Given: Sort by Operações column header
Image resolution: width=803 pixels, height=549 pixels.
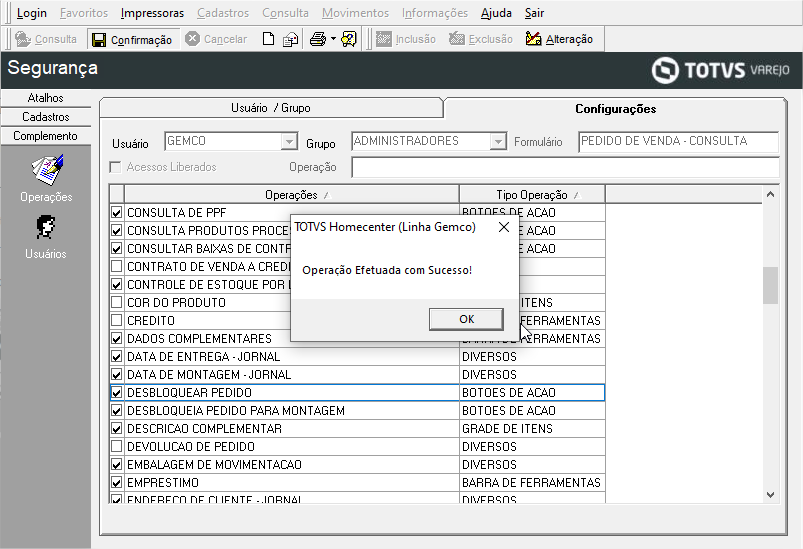Looking at the screenshot, I should click(291, 195).
